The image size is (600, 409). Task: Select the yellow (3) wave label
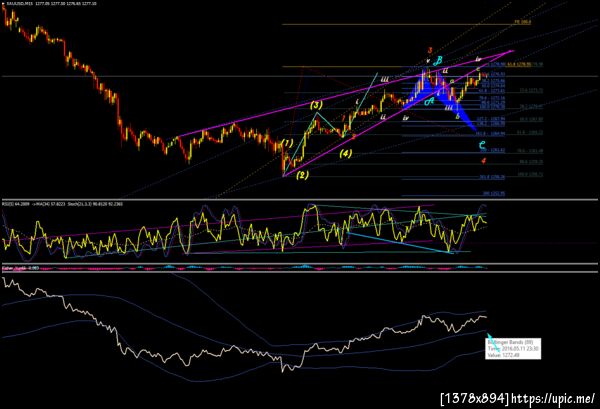click(316, 104)
